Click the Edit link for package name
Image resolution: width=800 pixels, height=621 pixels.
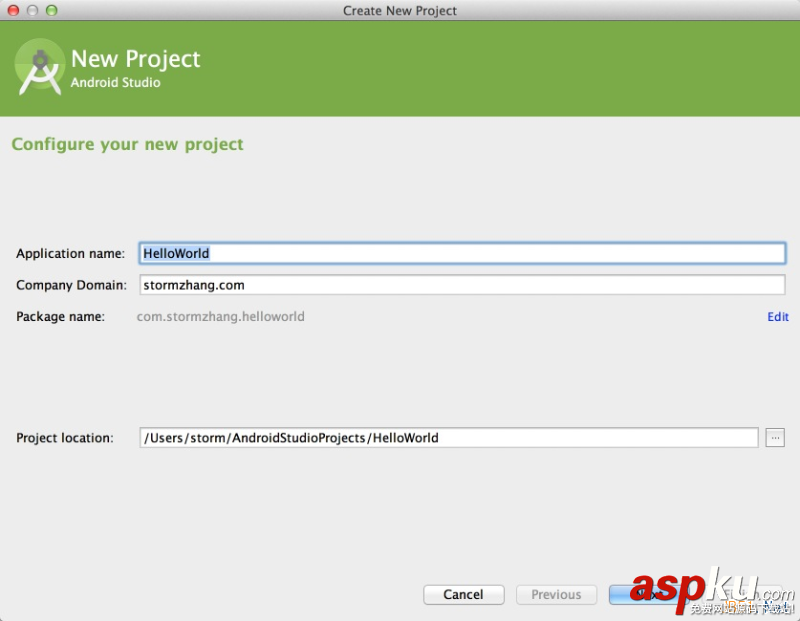pyautogui.click(x=778, y=317)
